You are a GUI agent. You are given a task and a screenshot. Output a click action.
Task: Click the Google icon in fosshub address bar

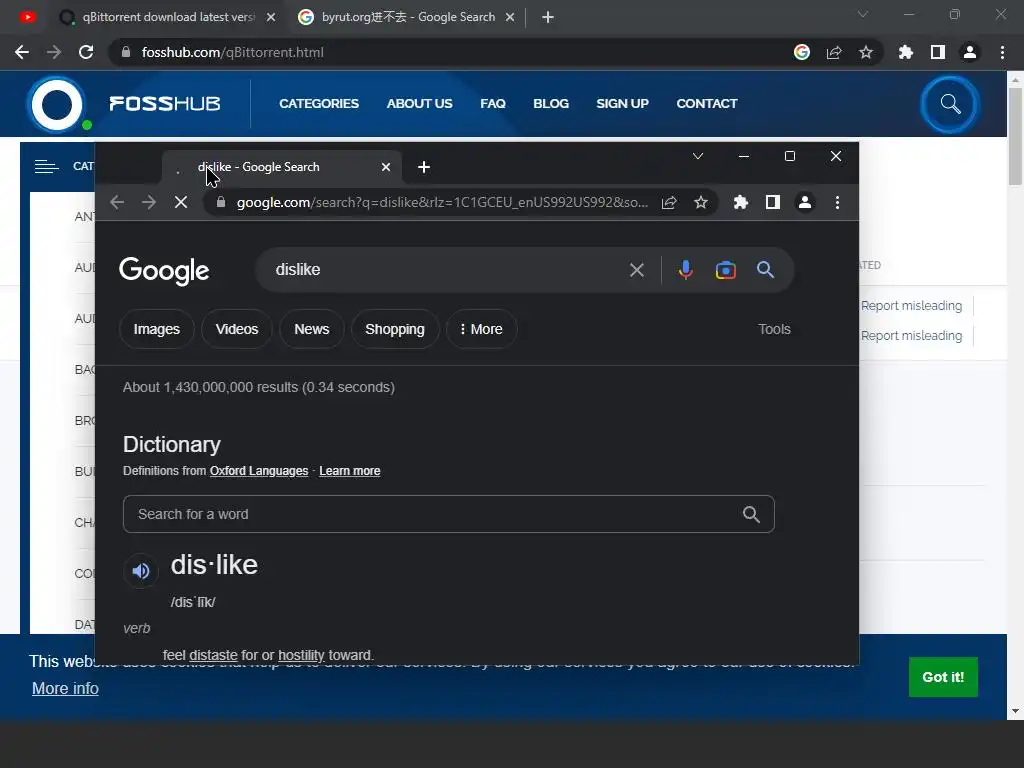[x=802, y=52]
